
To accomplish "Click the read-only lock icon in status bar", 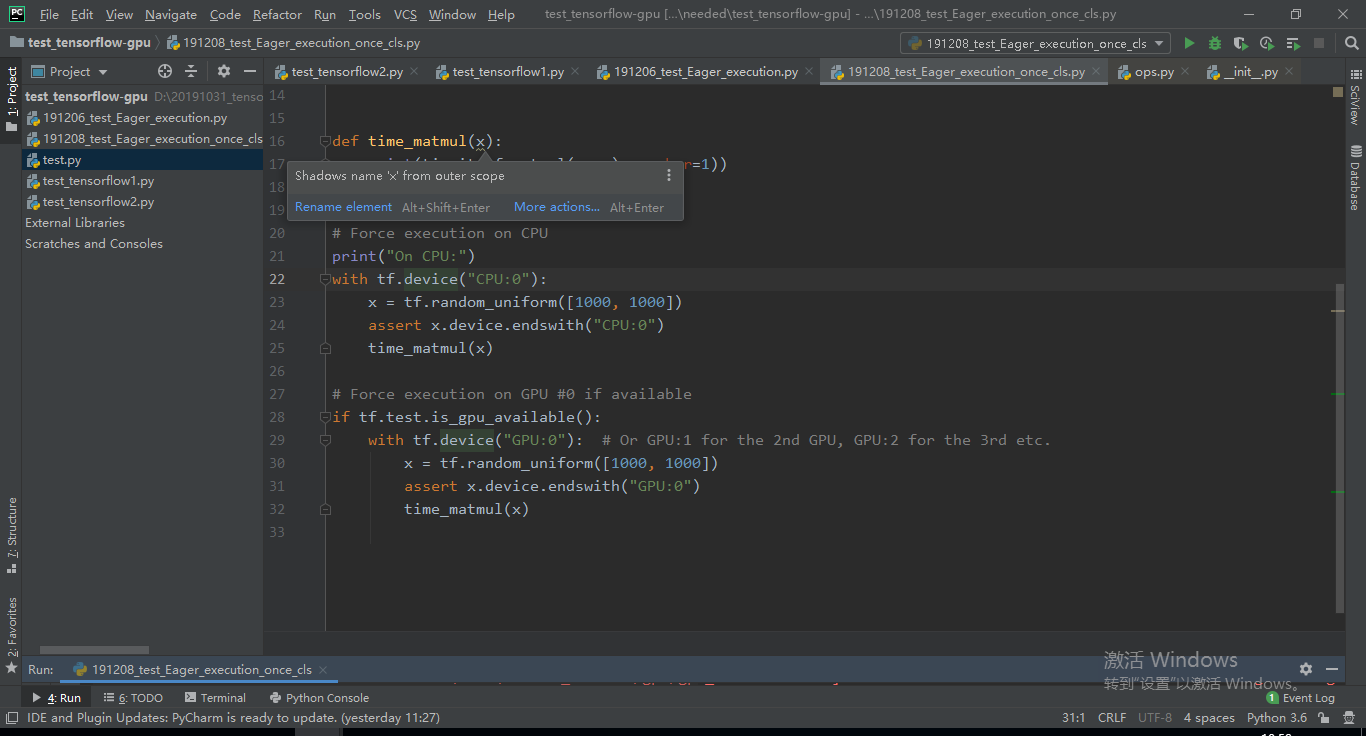I will point(1323,717).
